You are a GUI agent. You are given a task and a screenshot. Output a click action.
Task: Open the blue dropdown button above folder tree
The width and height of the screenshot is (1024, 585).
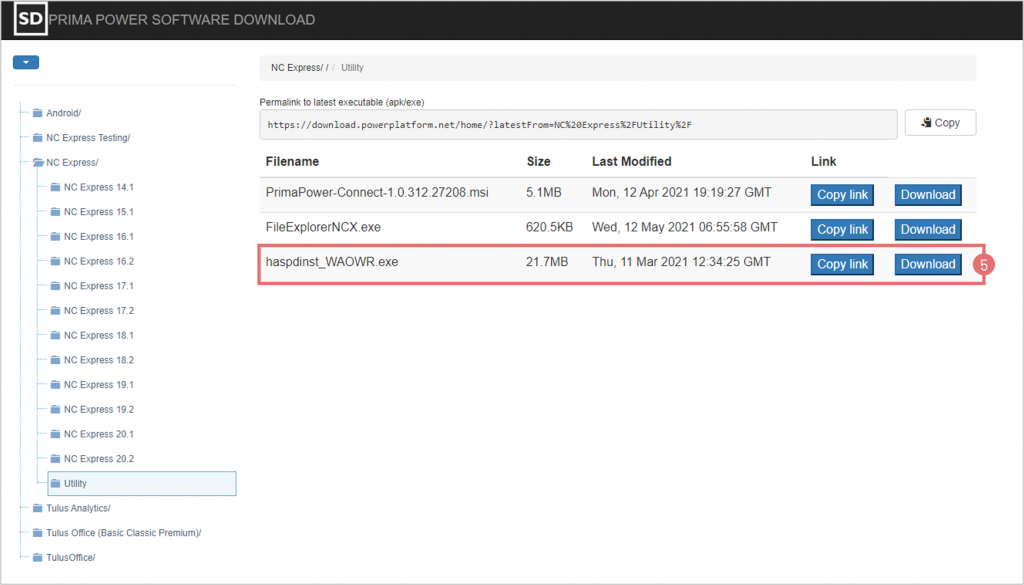pyautogui.click(x=26, y=62)
